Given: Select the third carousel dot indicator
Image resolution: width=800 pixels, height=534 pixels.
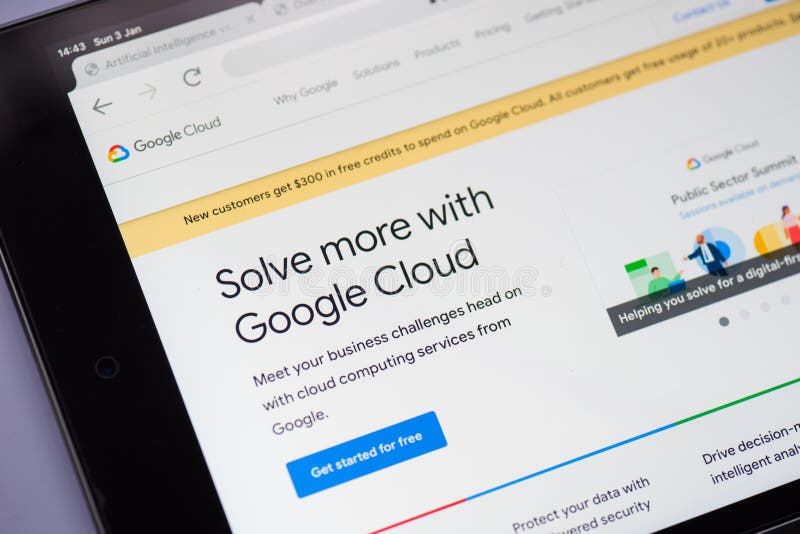Looking at the screenshot, I should [x=765, y=307].
